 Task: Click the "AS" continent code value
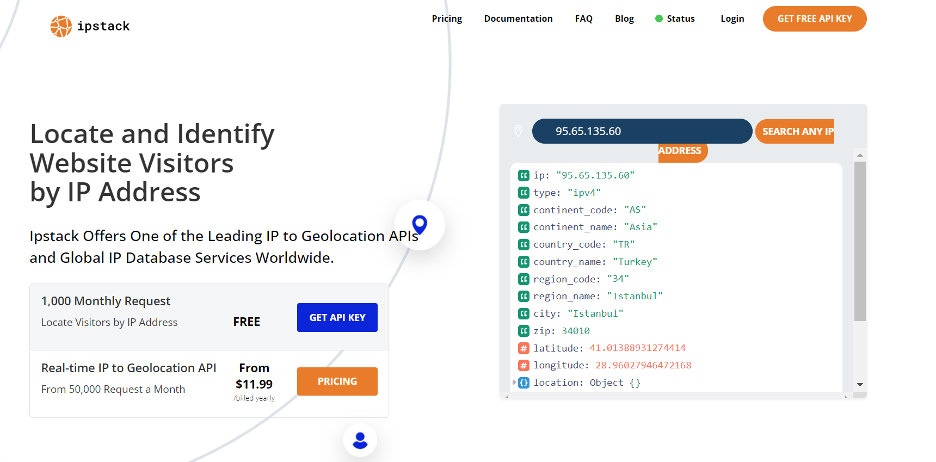coord(635,210)
